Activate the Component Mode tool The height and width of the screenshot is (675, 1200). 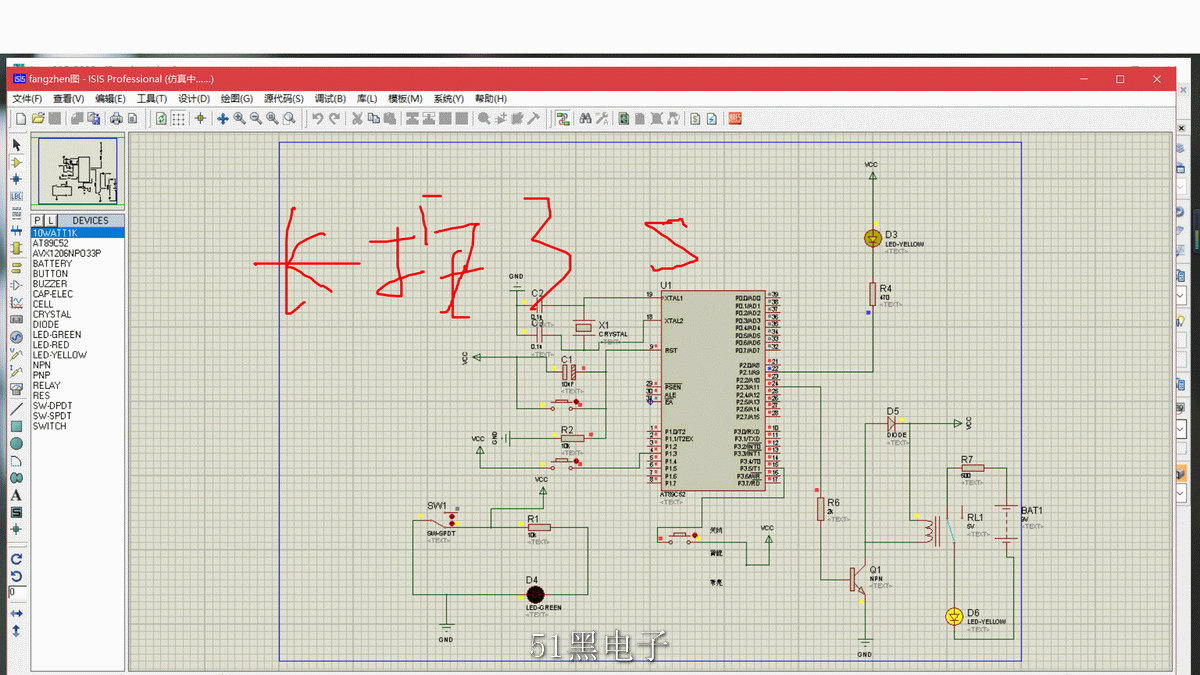16,162
